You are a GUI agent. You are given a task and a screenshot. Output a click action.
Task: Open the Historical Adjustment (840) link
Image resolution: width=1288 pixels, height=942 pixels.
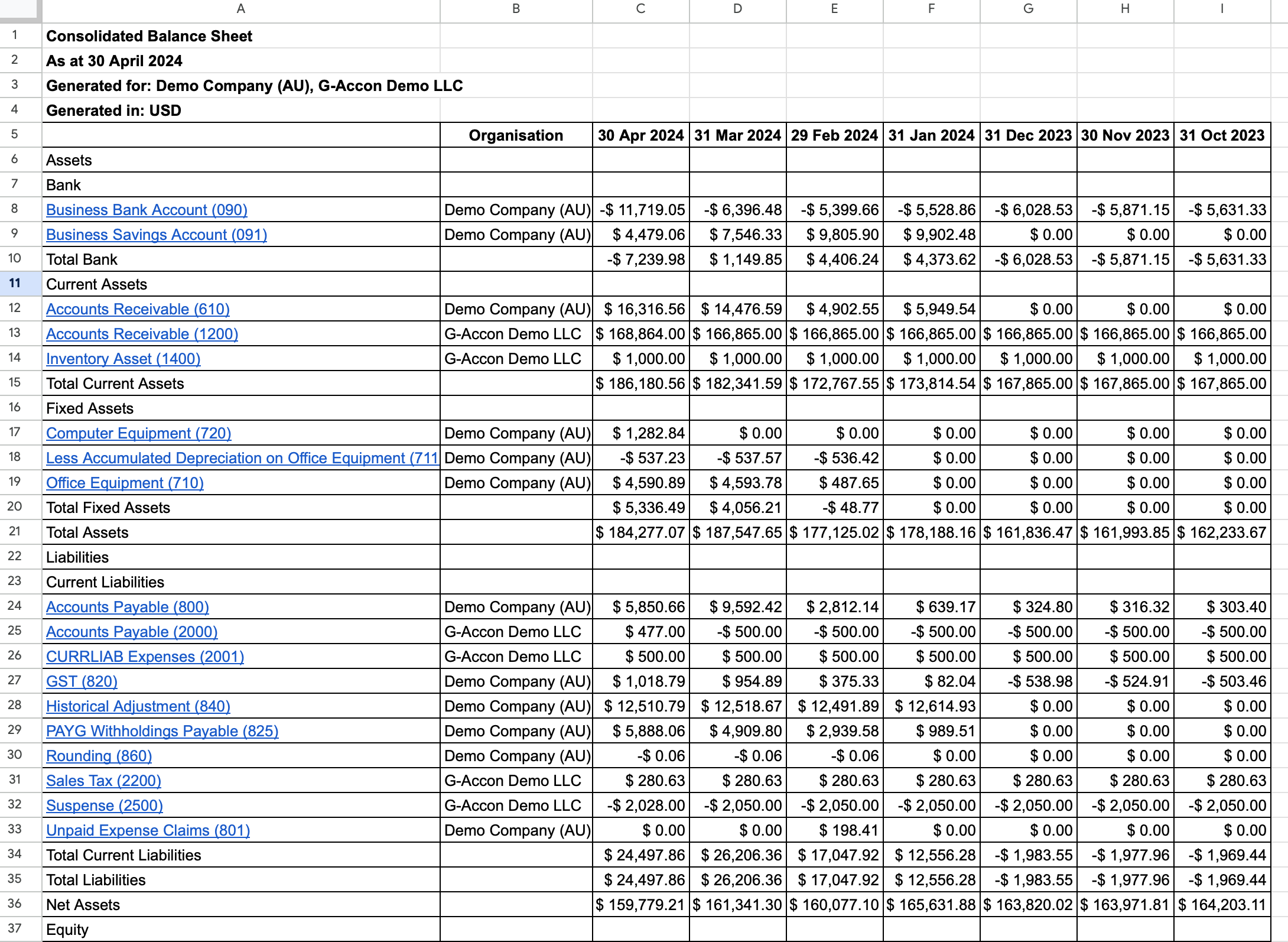138,706
